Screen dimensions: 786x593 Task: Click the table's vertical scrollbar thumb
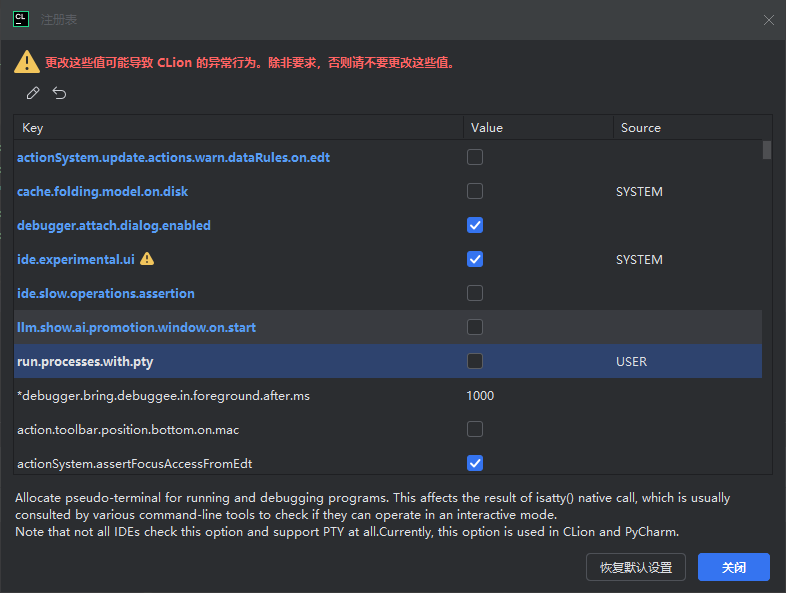click(766, 150)
